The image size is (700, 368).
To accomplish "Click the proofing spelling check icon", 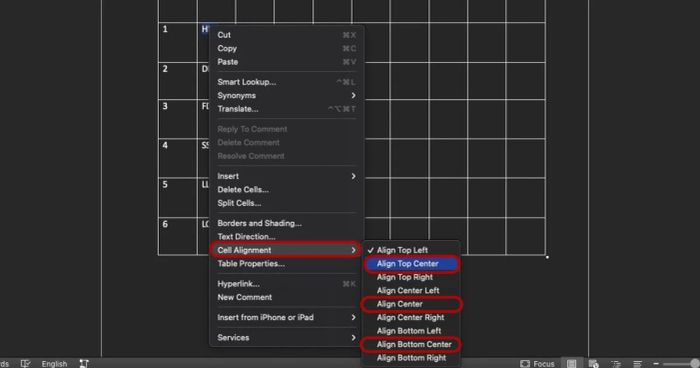I will 26,364.
